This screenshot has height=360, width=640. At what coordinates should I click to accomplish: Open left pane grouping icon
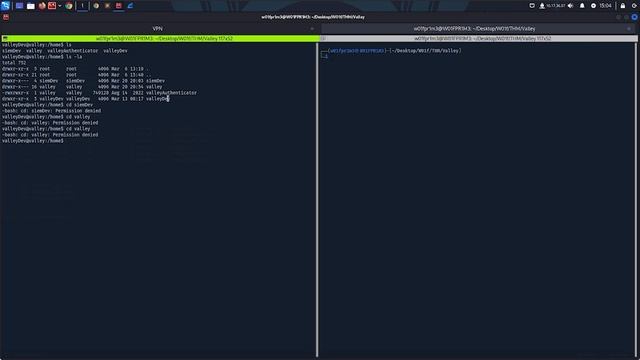(5, 38)
